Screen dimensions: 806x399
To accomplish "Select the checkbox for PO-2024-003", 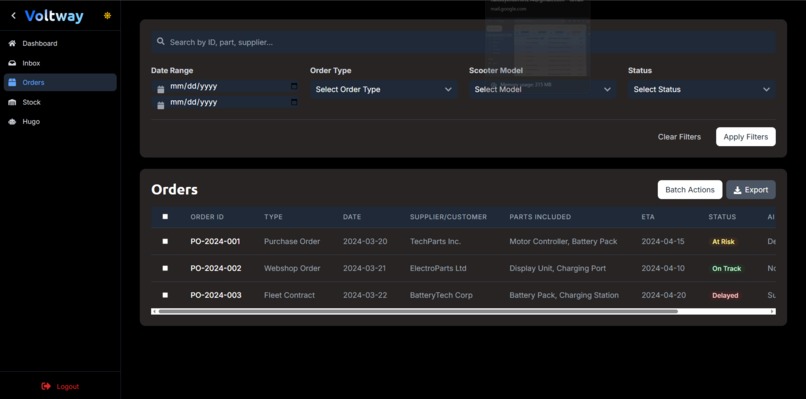I will 165,295.
